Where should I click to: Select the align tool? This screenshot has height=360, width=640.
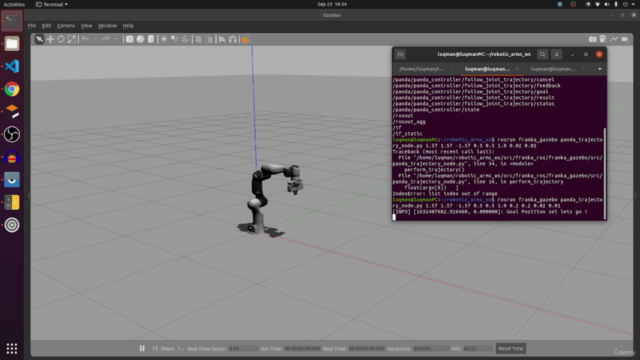222,39
